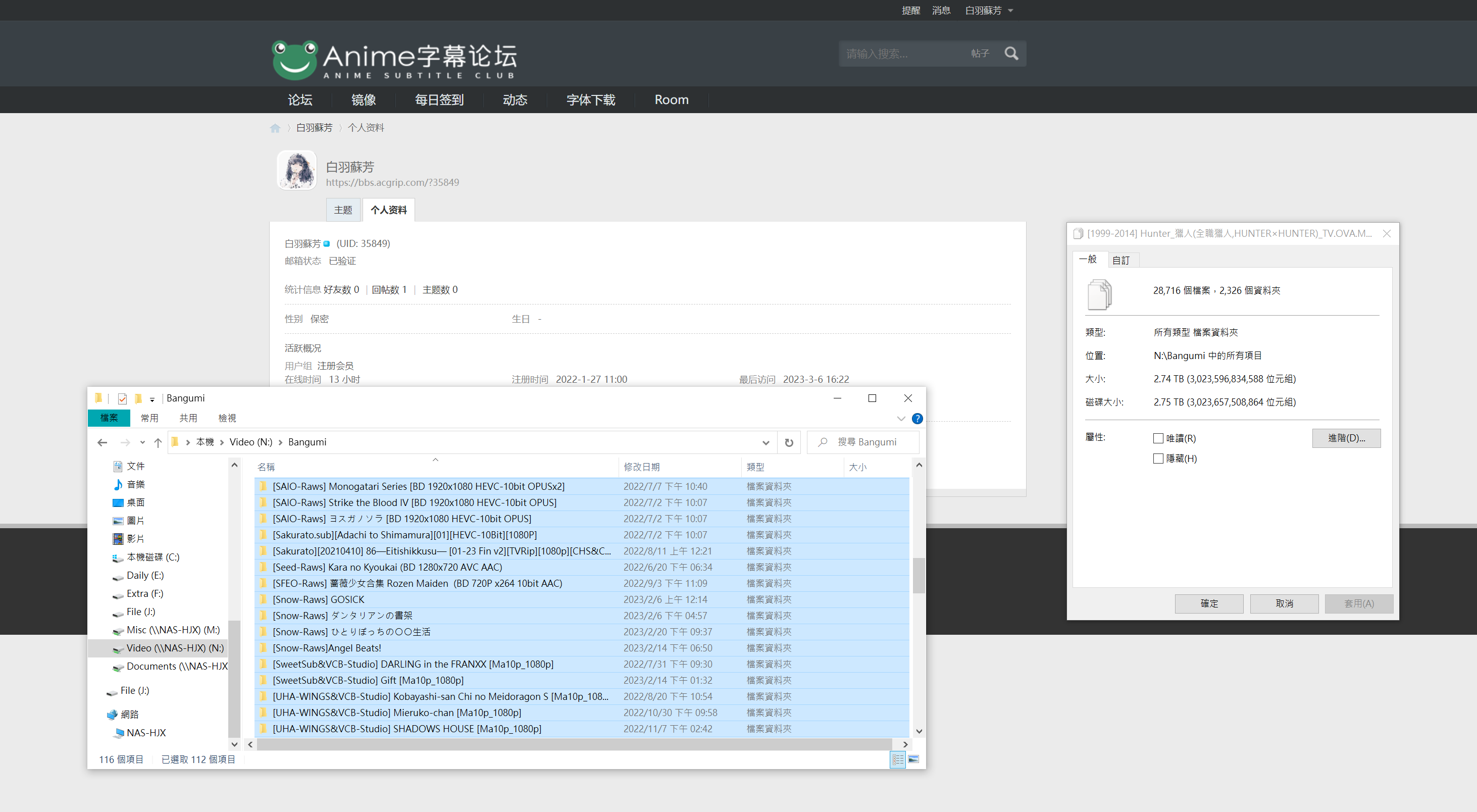Click the 搜尋 Bangumi search field

(x=863, y=442)
